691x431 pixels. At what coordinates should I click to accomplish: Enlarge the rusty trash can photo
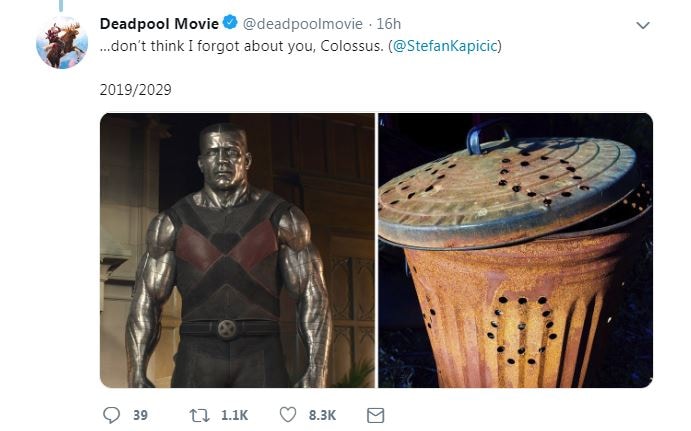(516, 250)
